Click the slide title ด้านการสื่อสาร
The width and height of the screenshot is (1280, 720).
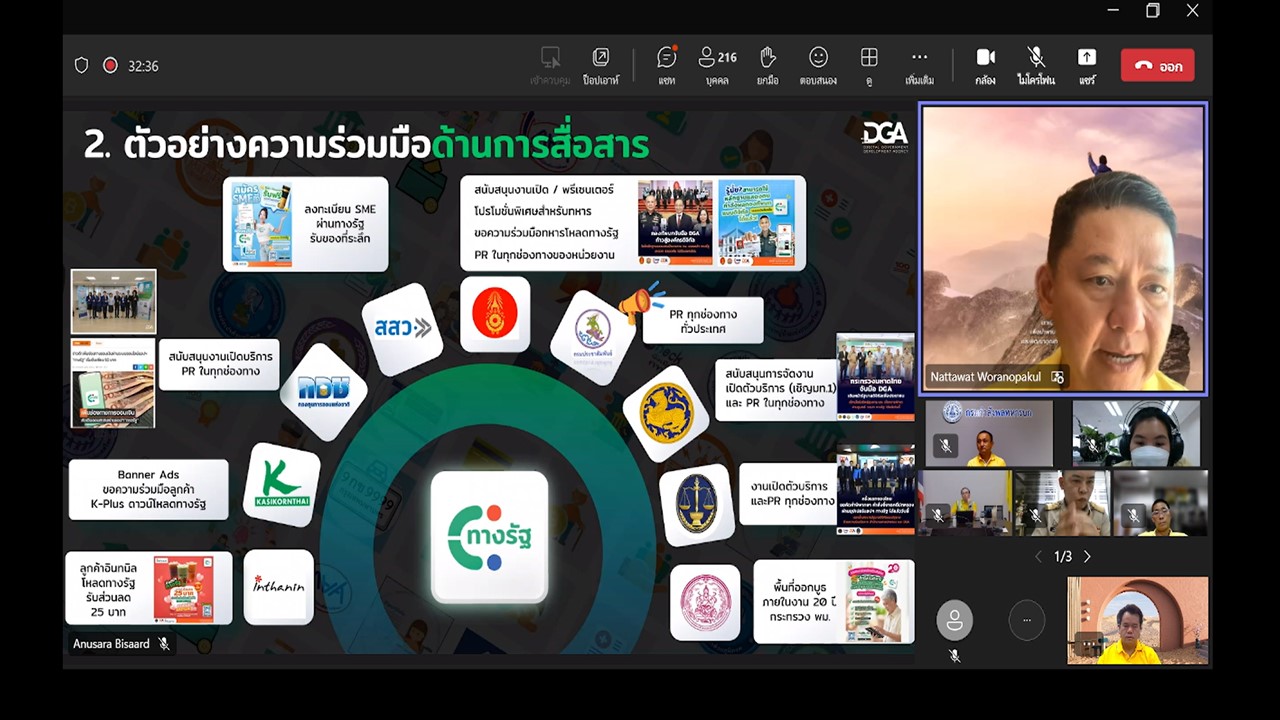coord(541,145)
